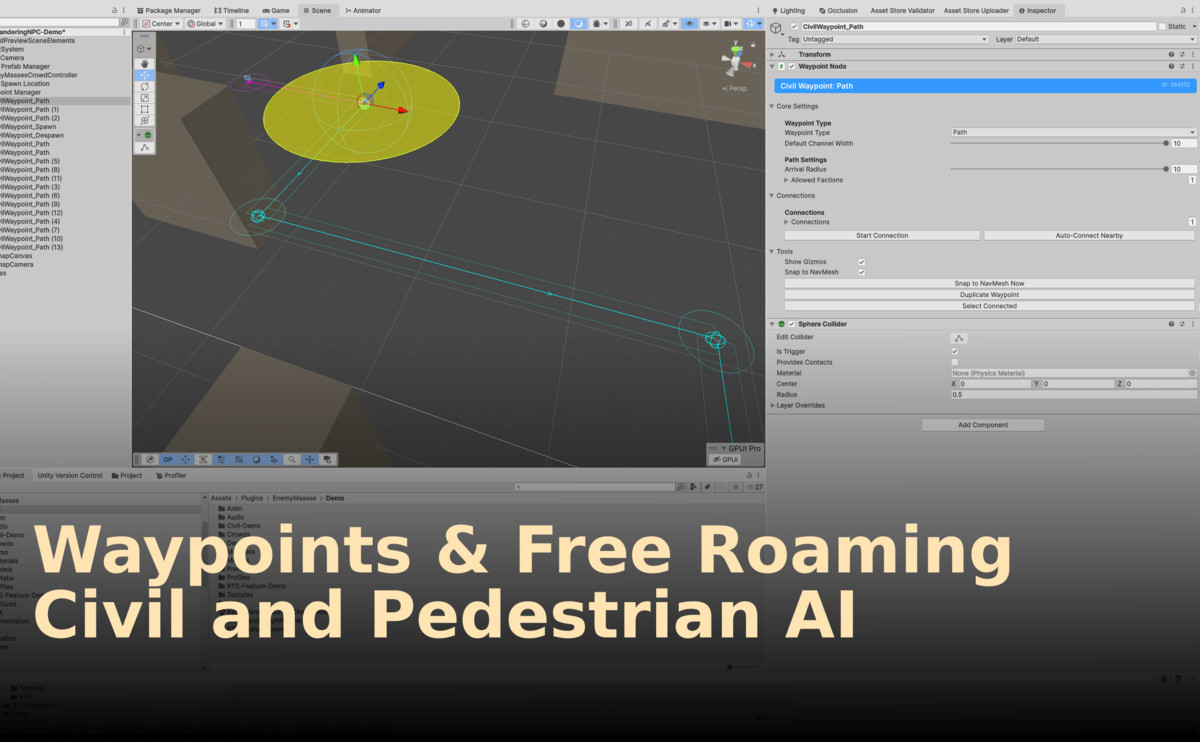Click the Project panel search field

pyautogui.click(x=595, y=487)
